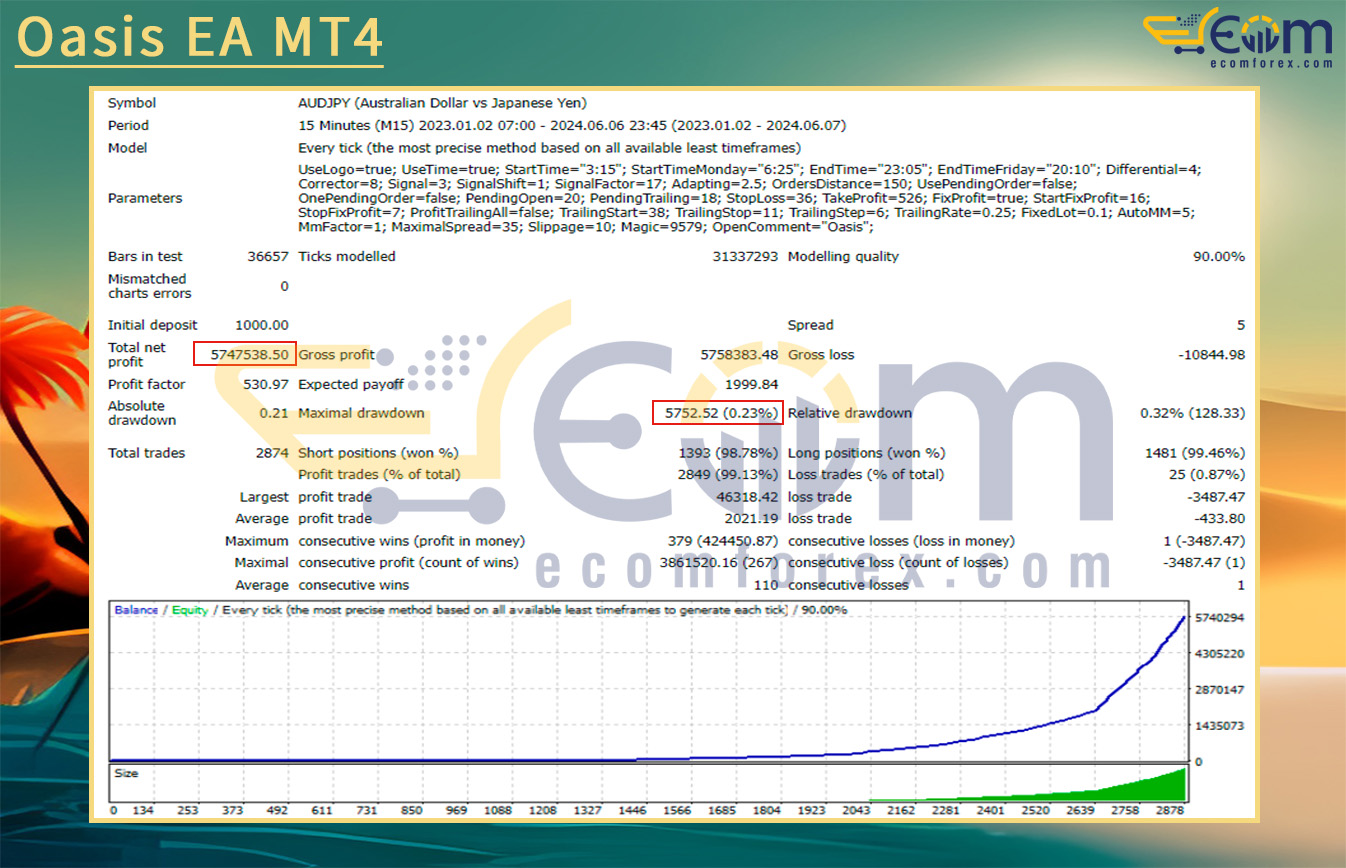The width and height of the screenshot is (1346, 868).
Task: Click the Modelling quality 90.00% value
Action: tap(1218, 257)
